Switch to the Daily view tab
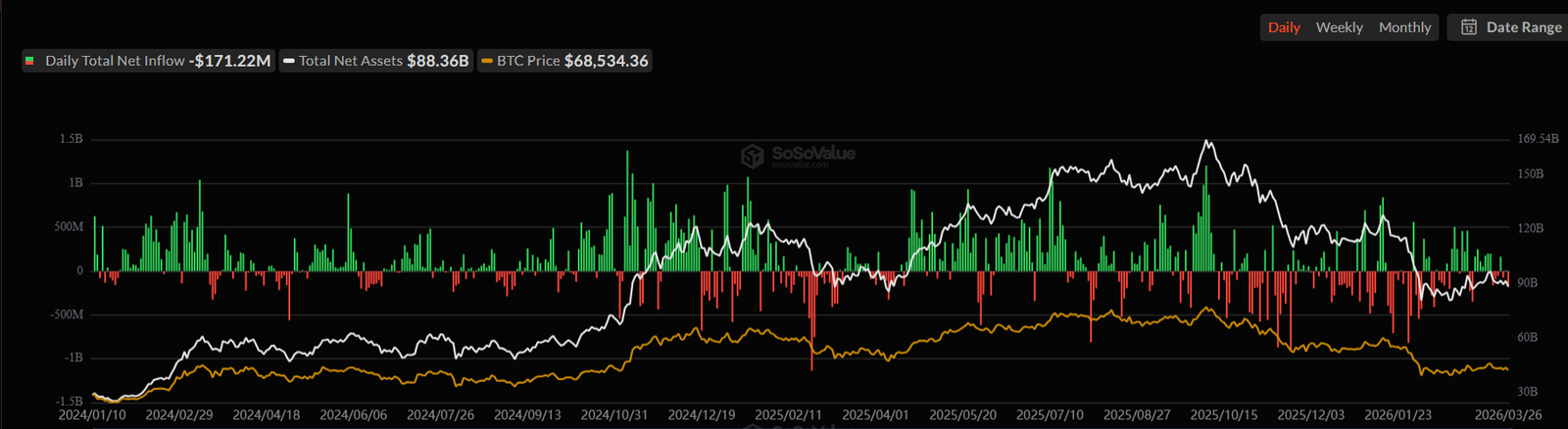The height and width of the screenshot is (429, 1568). point(1284,27)
